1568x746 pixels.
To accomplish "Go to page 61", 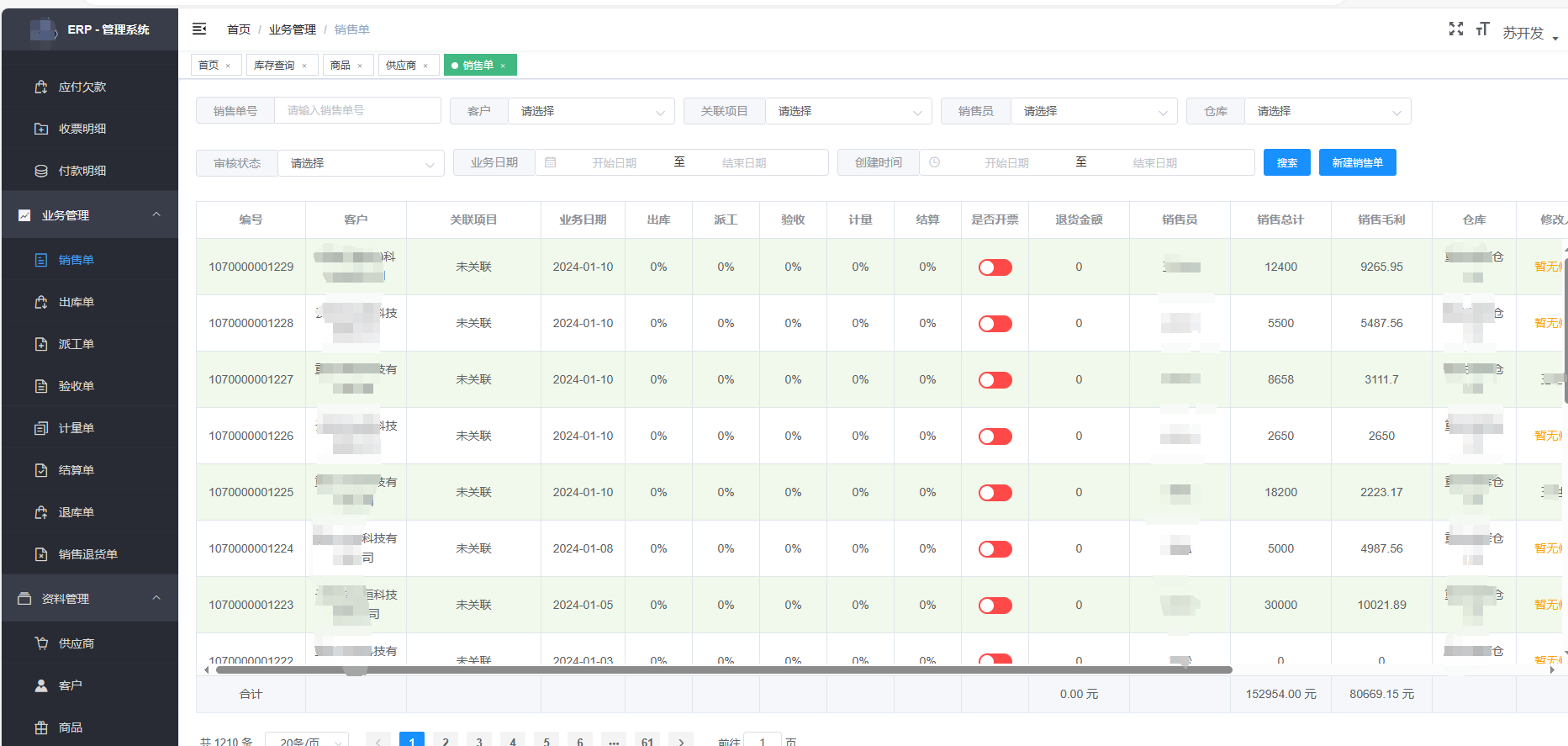I will pos(647,740).
